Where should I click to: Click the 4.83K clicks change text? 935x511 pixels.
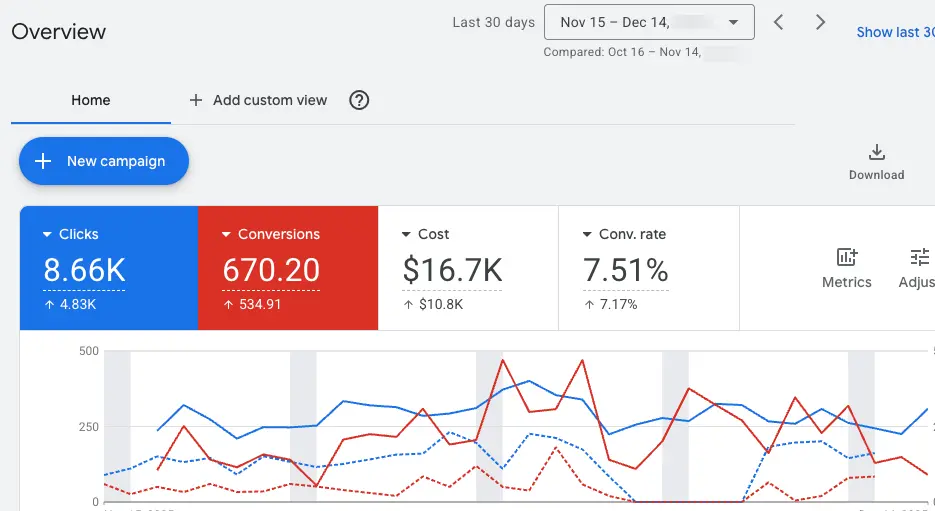pyautogui.click(x=78, y=305)
